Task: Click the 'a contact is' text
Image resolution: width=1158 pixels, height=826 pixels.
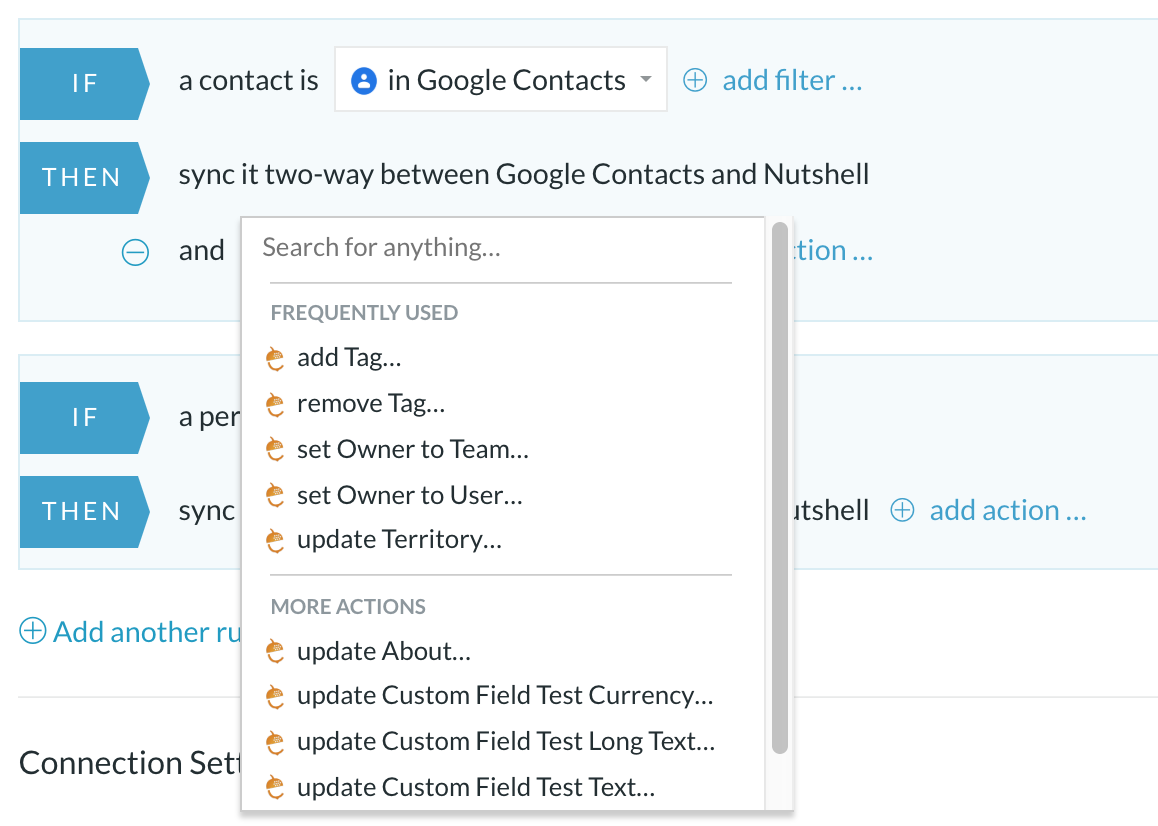Action: tap(248, 81)
